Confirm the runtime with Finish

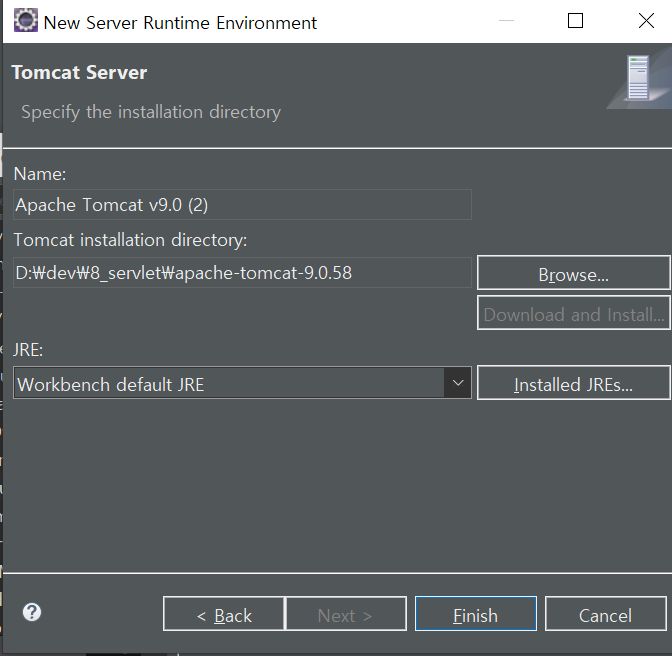pyautogui.click(x=476, y=614)
